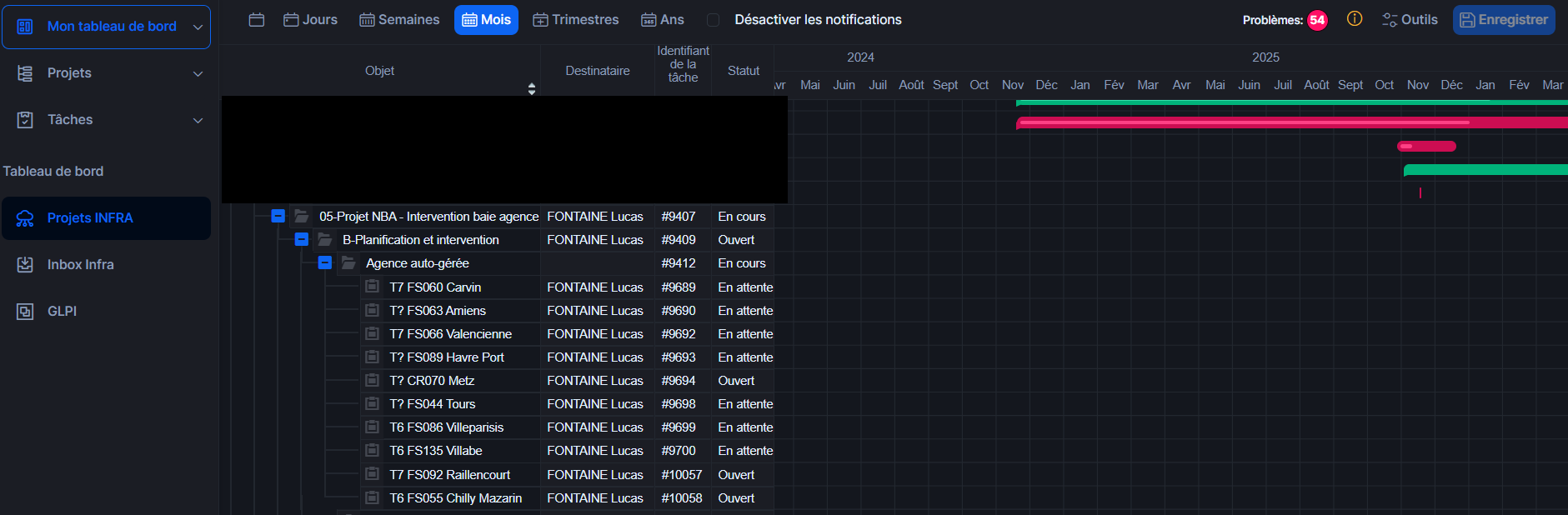Click the Mon tableau de bord icon
Image resolution: width=1568 pixels, height=515 pixels.
point(25,27)
